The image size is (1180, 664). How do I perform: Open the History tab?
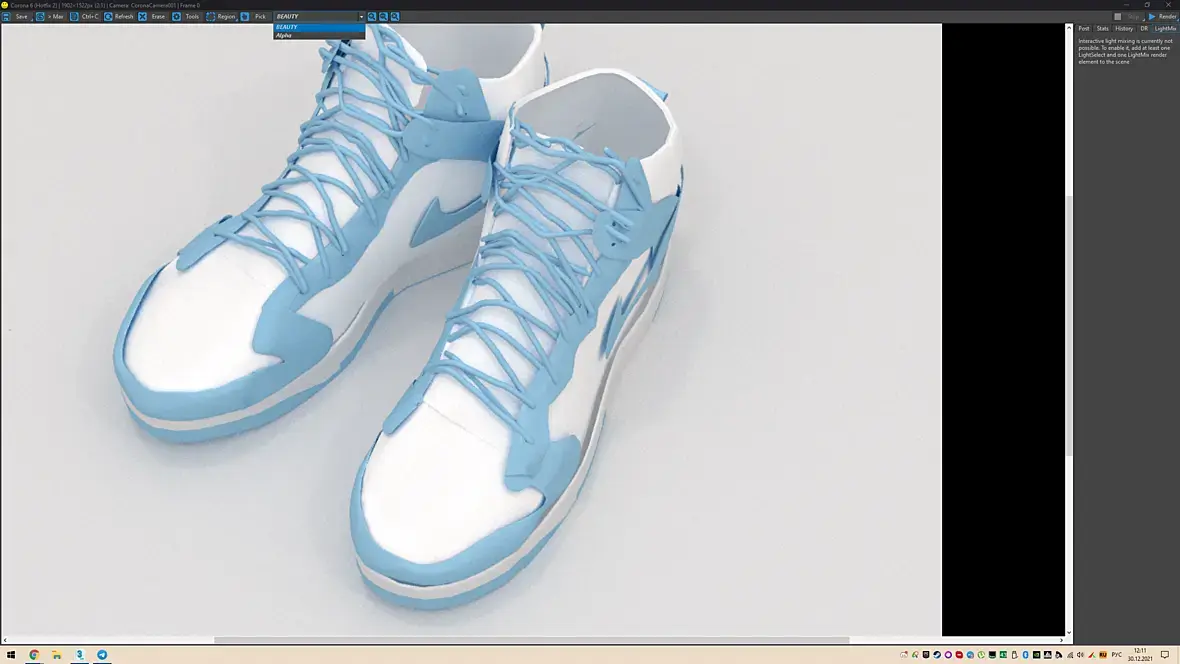(x=1124, y=29)
